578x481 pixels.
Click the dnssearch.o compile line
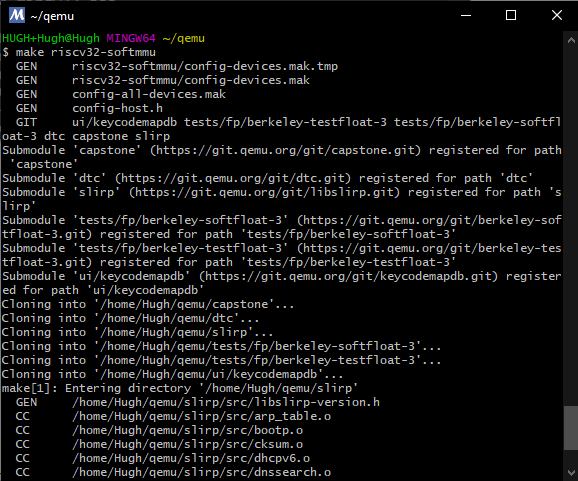[173, 473]
